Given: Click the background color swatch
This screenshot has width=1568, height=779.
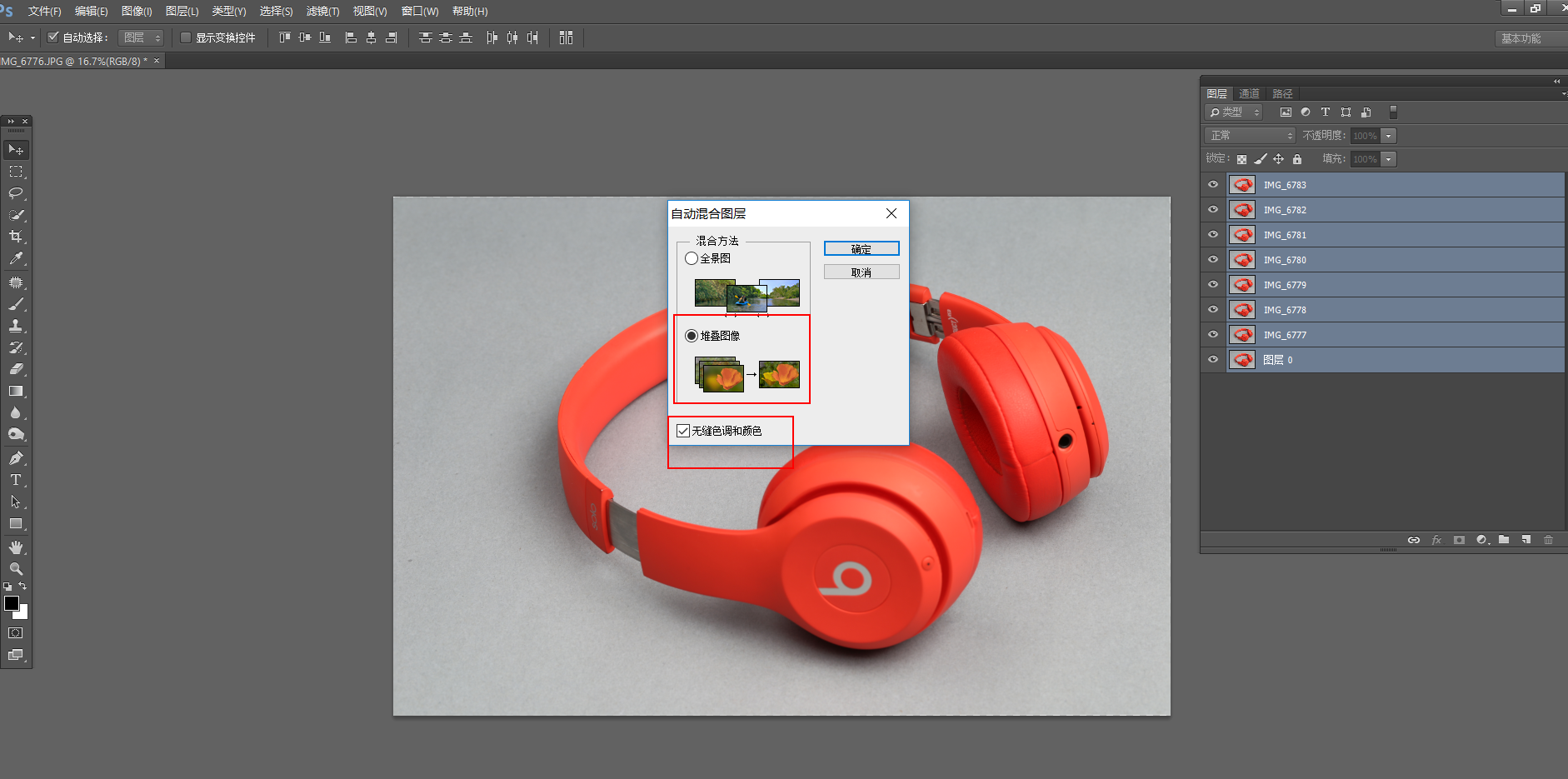Looking at the screenshot, I should click(22, 612).
